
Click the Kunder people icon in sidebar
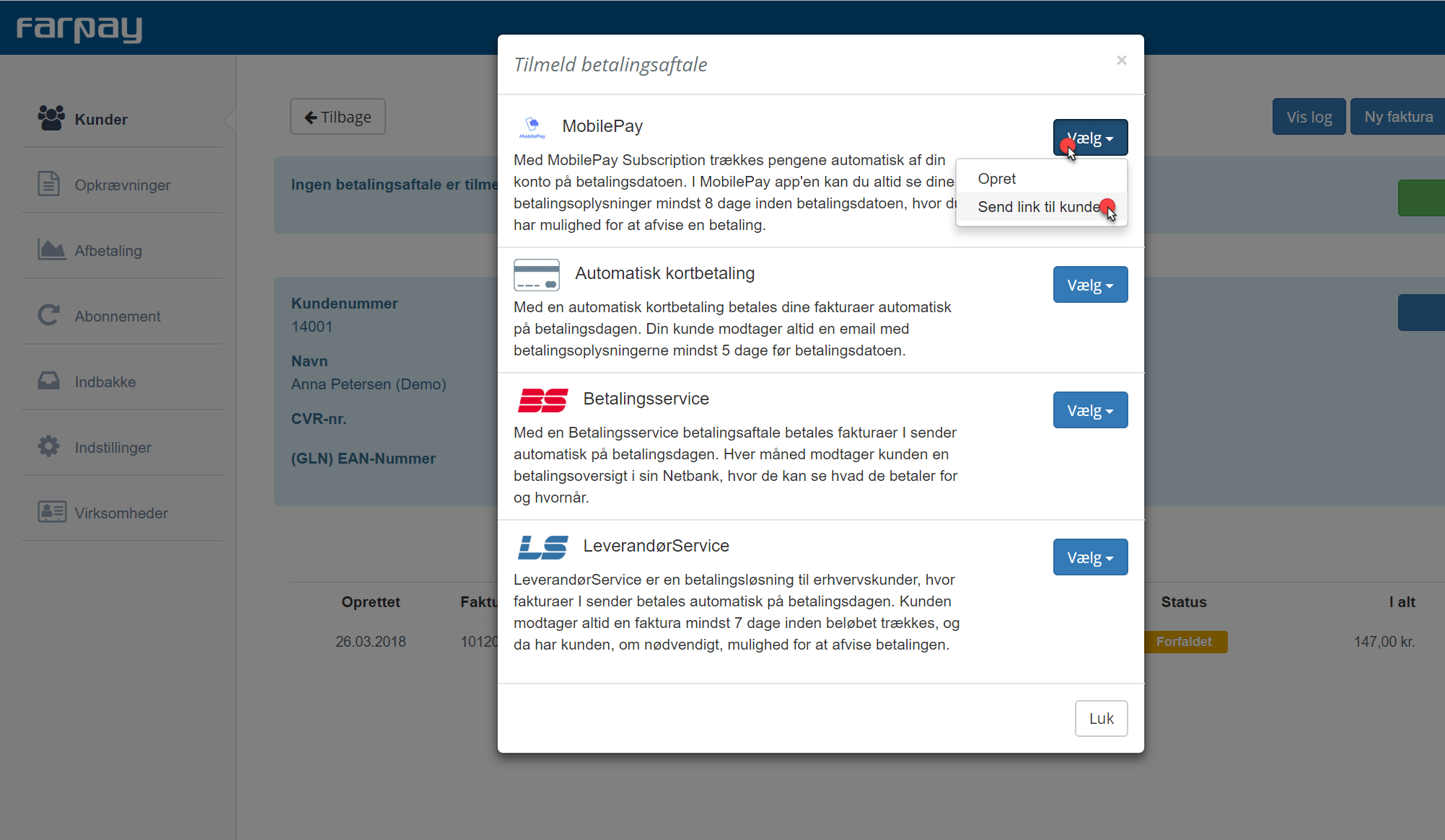click(x=51, y=118)
